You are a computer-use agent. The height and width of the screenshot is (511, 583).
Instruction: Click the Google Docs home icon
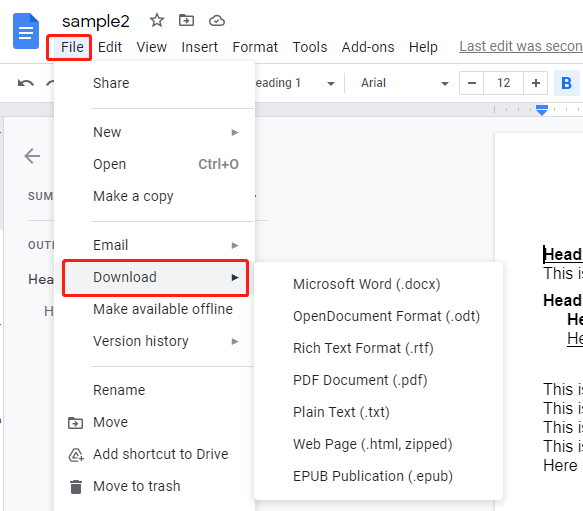26,31
